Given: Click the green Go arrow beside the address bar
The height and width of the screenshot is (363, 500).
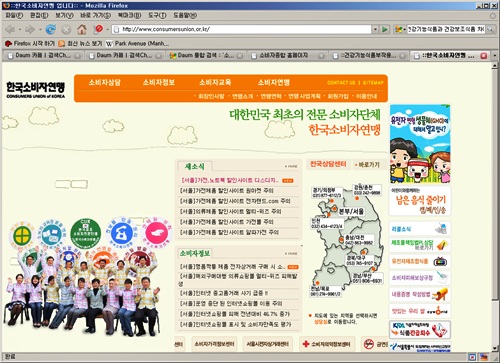Looking at the screenshot, I should 385,29.
